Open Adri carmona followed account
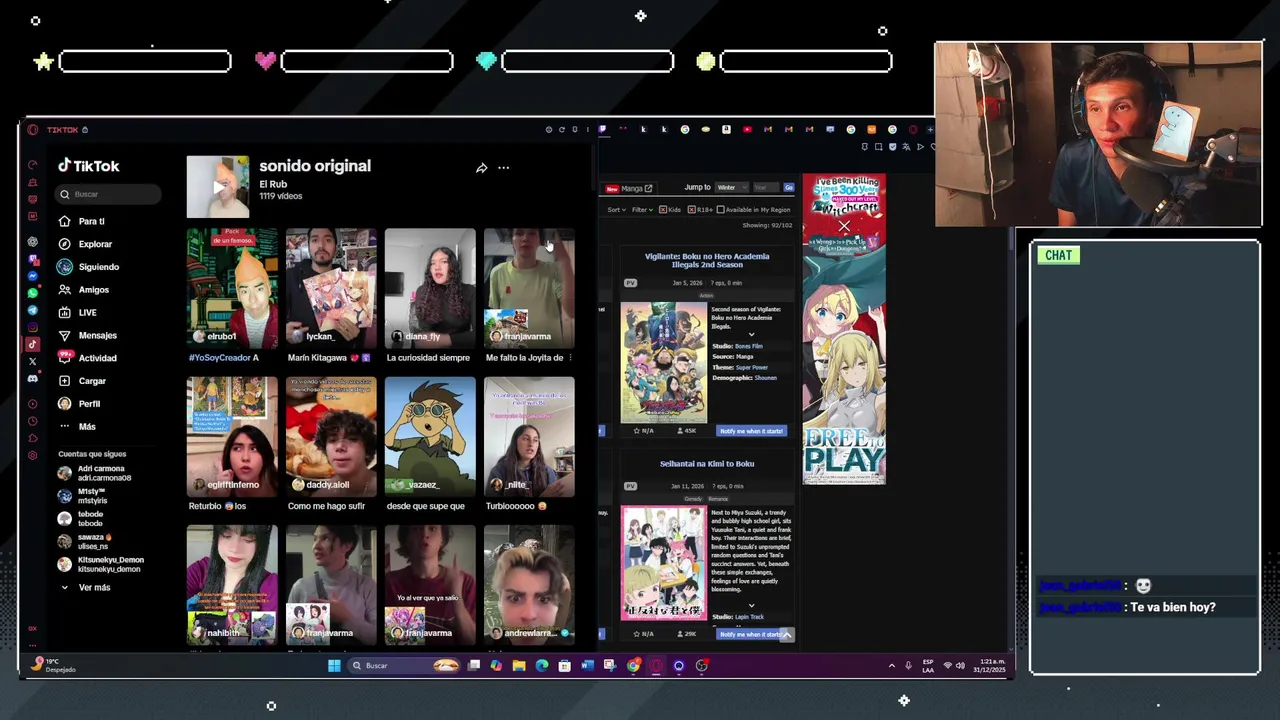This screenshot has width=1280, height=720. pos(95,473)
